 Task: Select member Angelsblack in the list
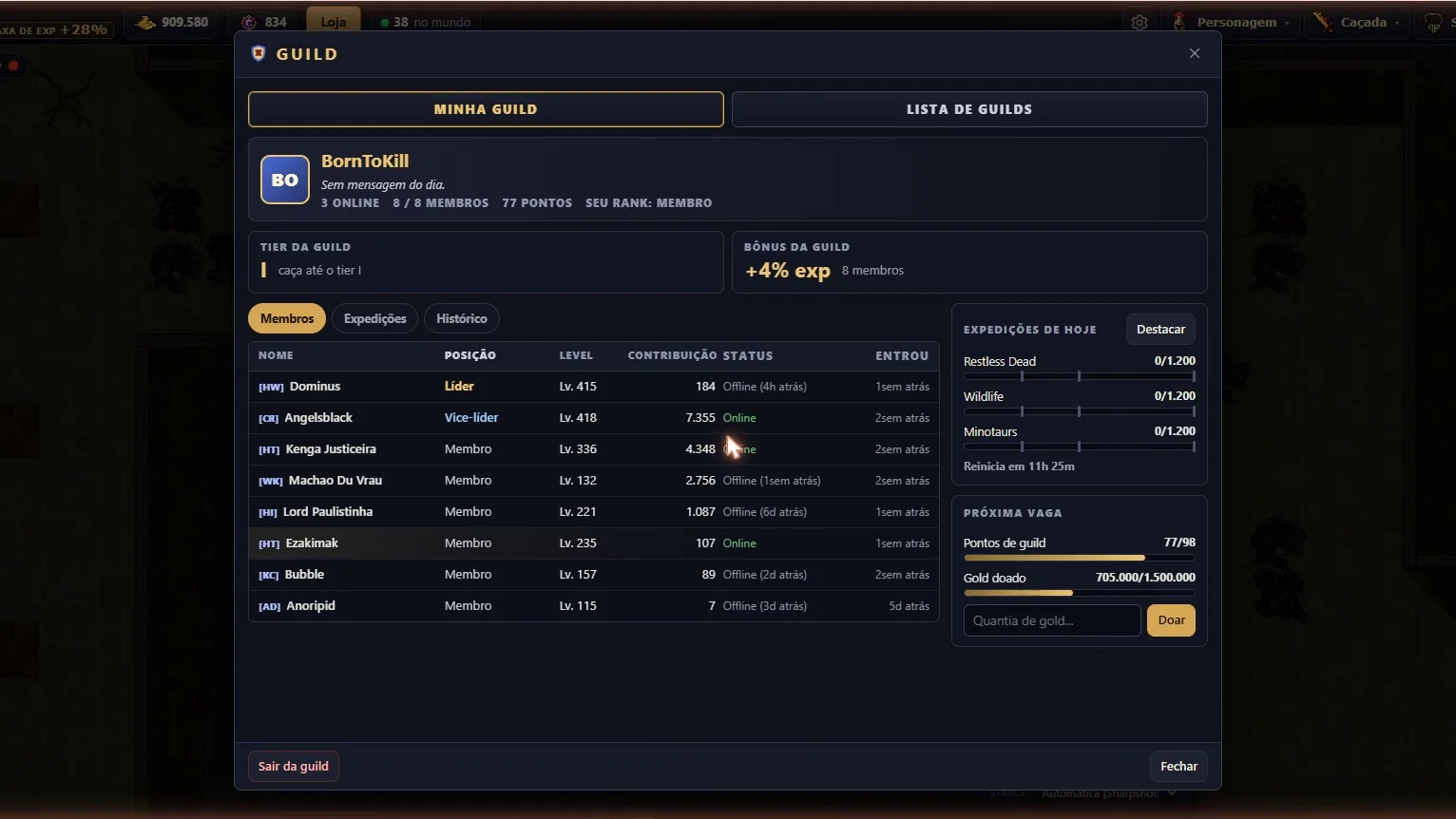[x=594, y=418]
